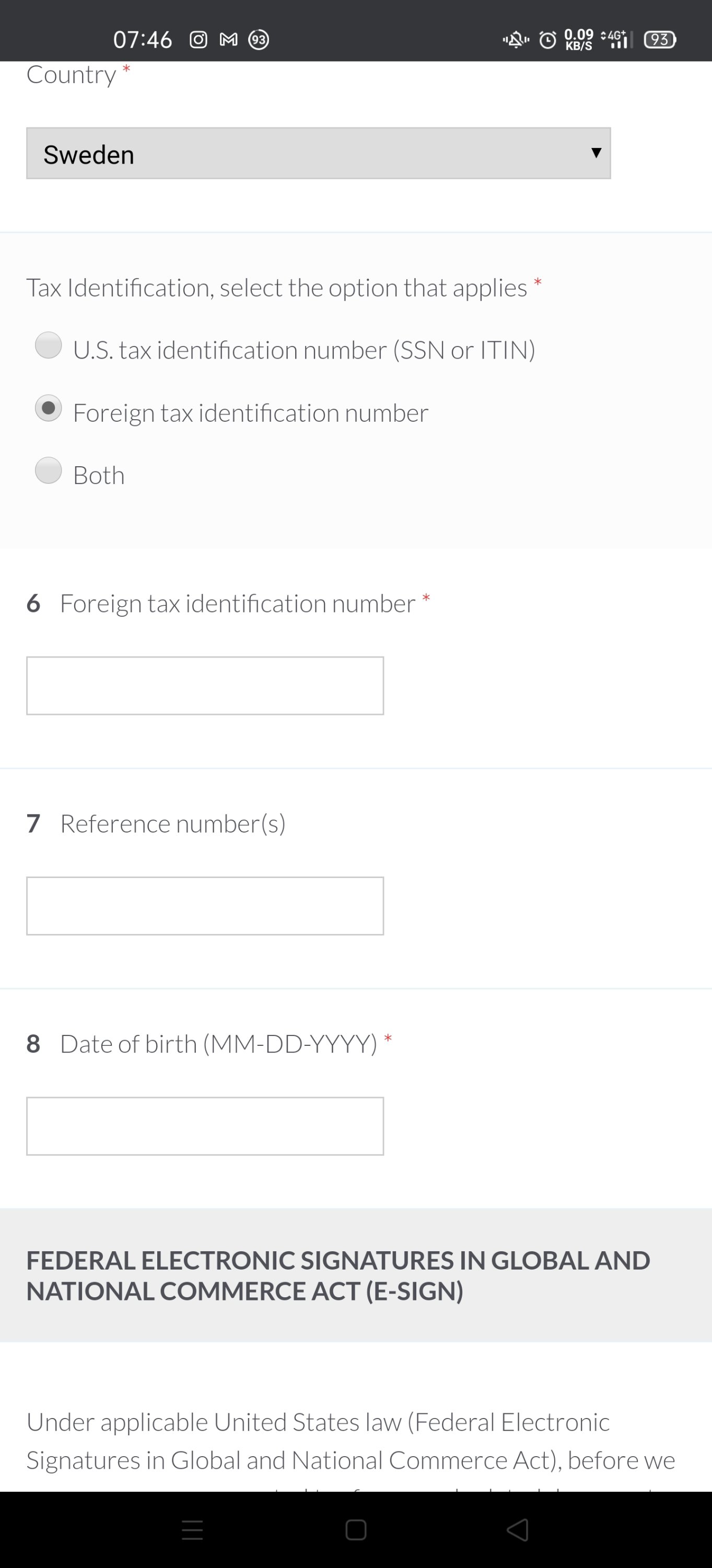Select Foreign tax identification number radio
The height and width of the screenshot is (1568, 712).
click(49, 408)
